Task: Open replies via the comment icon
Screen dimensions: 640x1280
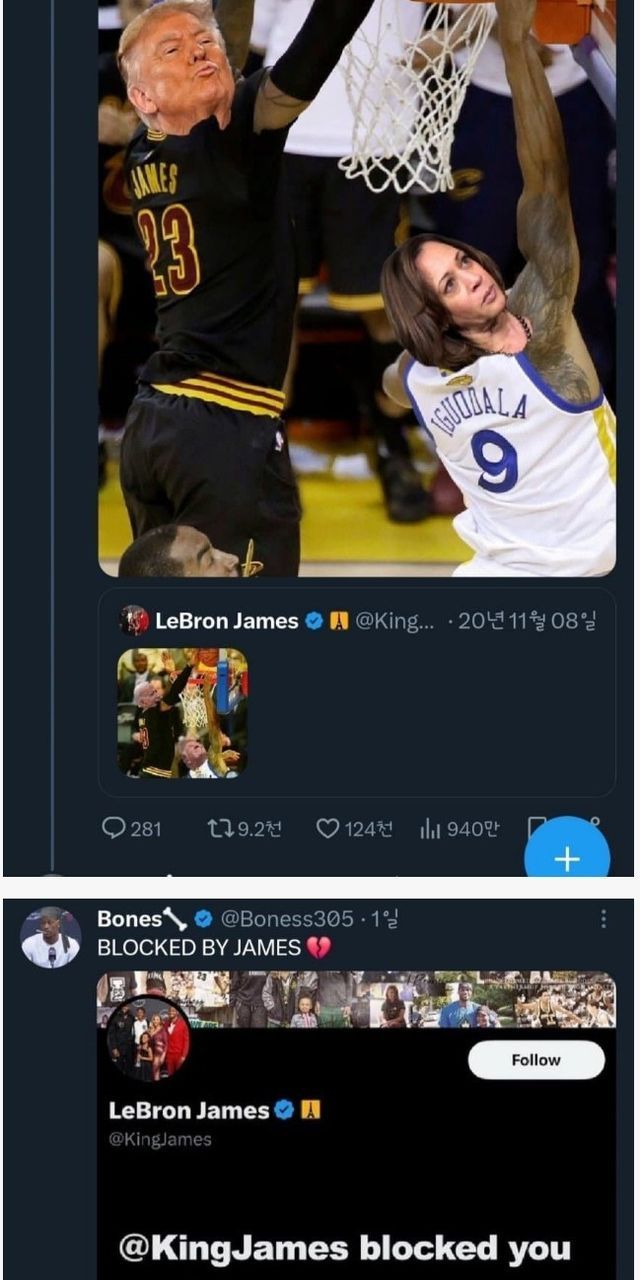Action: (x=115, y=829)
